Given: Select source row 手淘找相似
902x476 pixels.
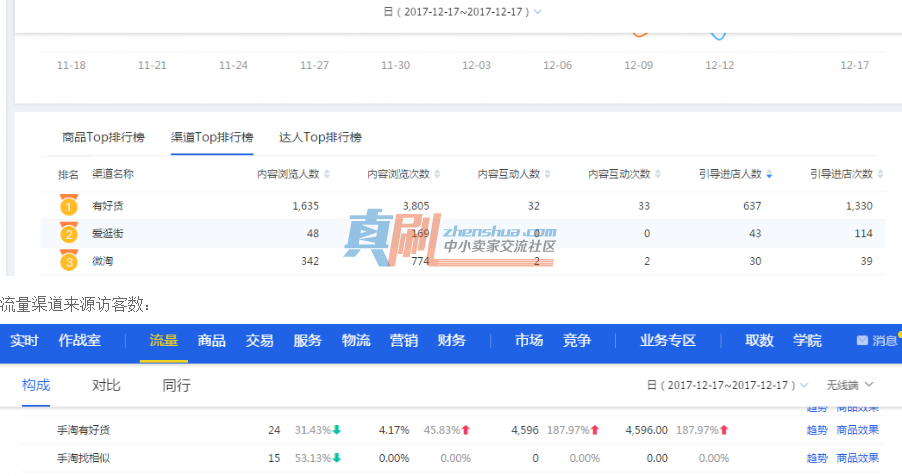Looking at the screenshot, I should 83,458.
